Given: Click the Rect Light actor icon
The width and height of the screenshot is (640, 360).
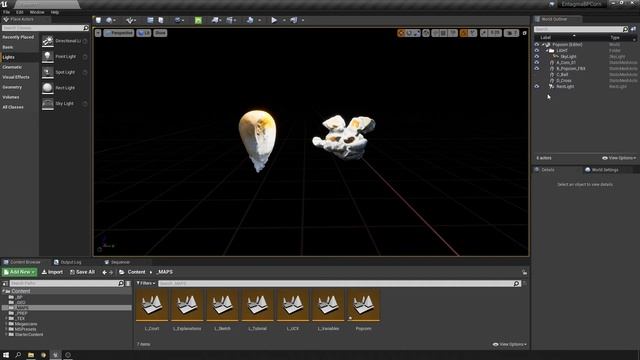Looking at the screenshot, I should coord(48,88).
